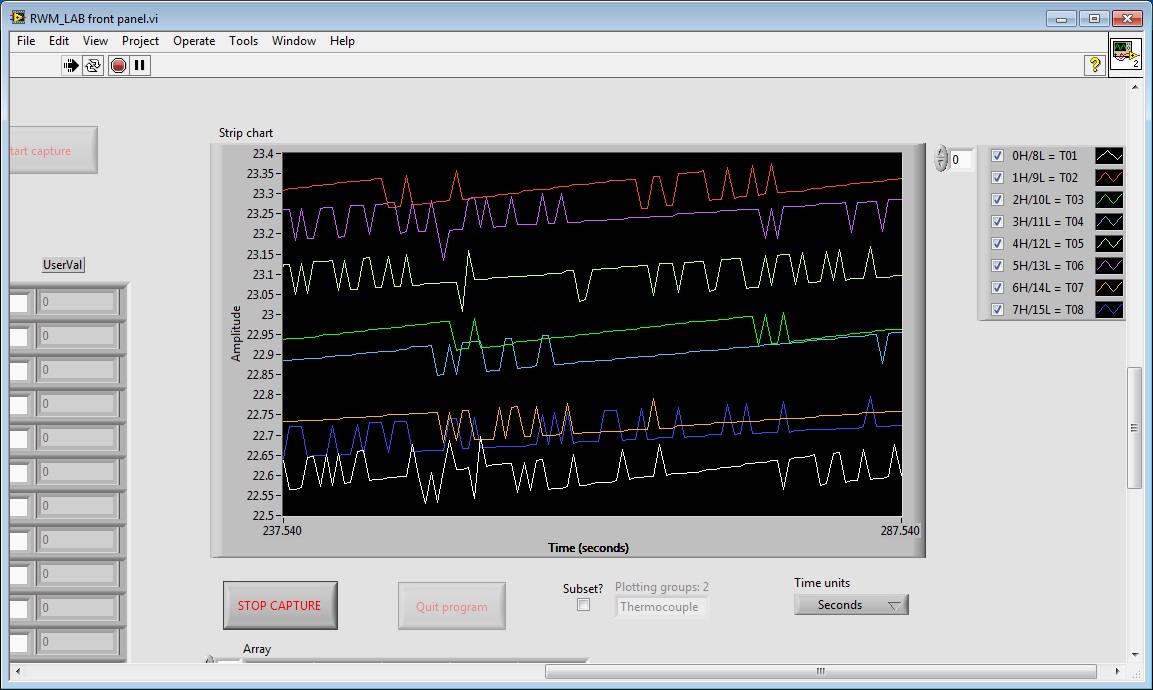Toggle the 4H/12L = T05 plot checkbox
This screenshot has width=1153, height=690.
tap(997, 244)
